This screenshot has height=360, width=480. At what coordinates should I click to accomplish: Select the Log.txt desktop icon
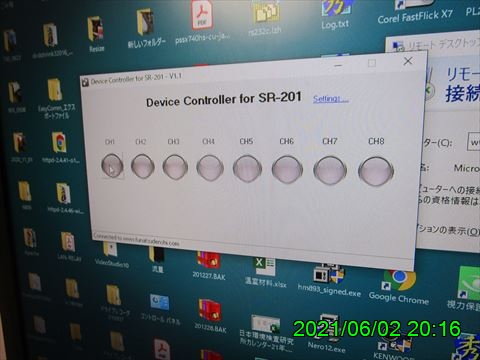click(335, 15)
